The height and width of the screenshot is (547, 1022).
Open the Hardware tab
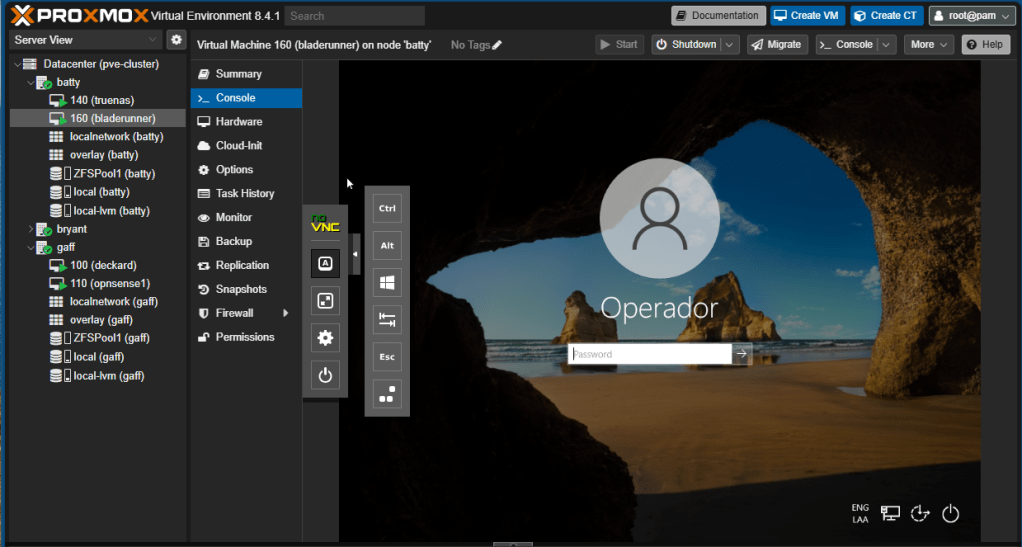tap(238, 122)
